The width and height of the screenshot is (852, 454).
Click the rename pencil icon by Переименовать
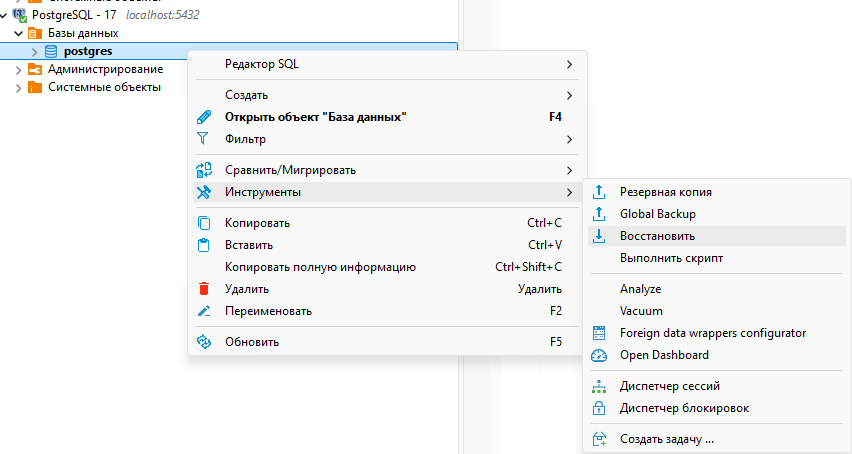click(x=204, y=311)
